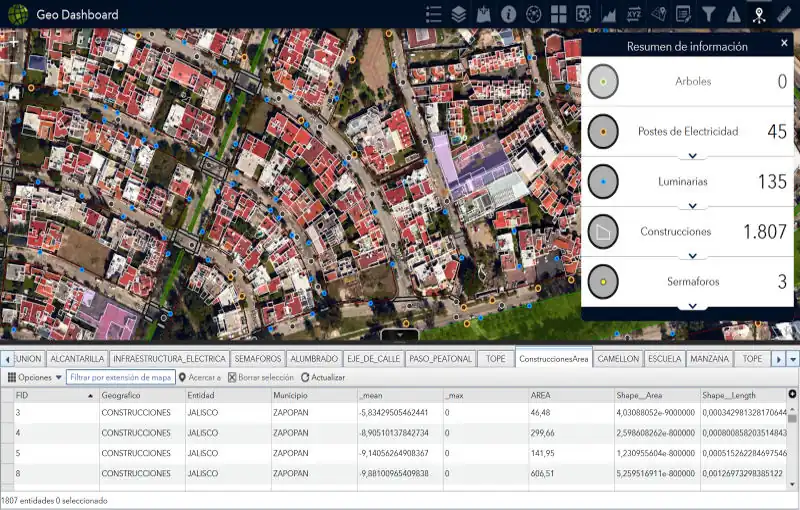Open the four-squares basemap gallery icon

[x=559, y=14]
